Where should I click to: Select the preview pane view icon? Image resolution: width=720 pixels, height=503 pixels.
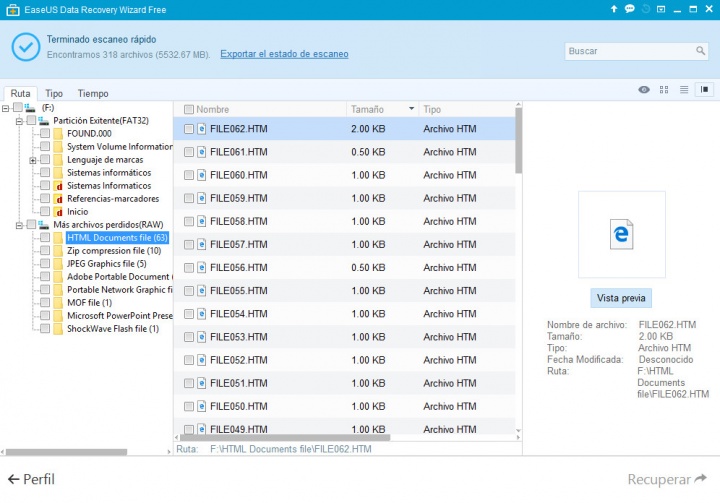click(x=704, y=90)
